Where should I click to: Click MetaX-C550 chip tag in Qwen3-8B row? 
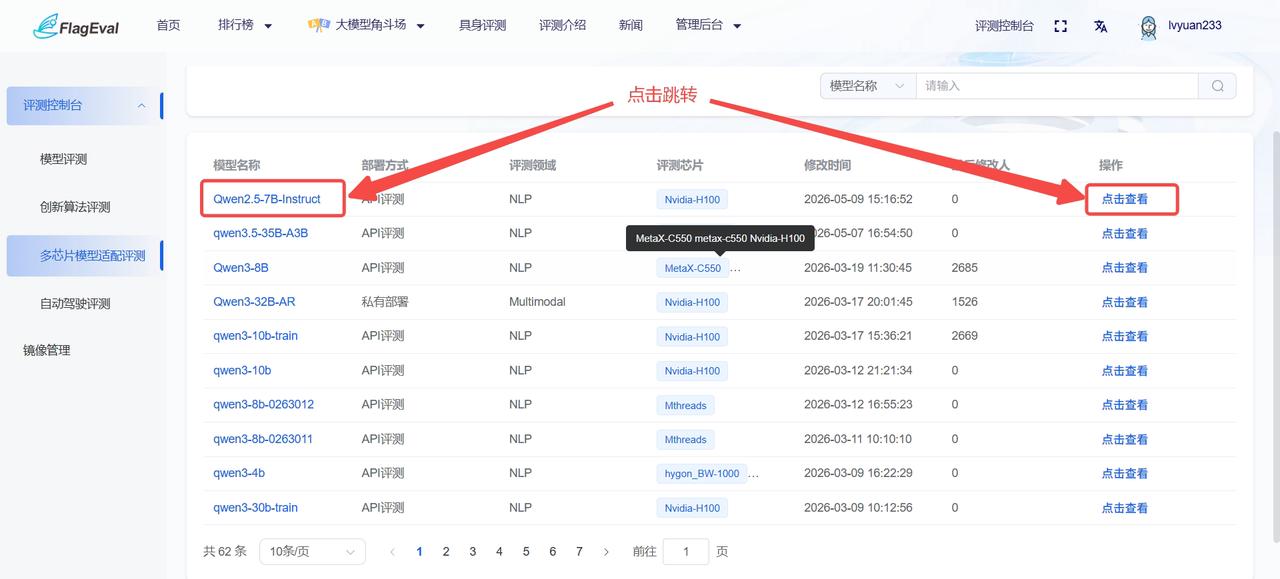(x=693, y=268)
